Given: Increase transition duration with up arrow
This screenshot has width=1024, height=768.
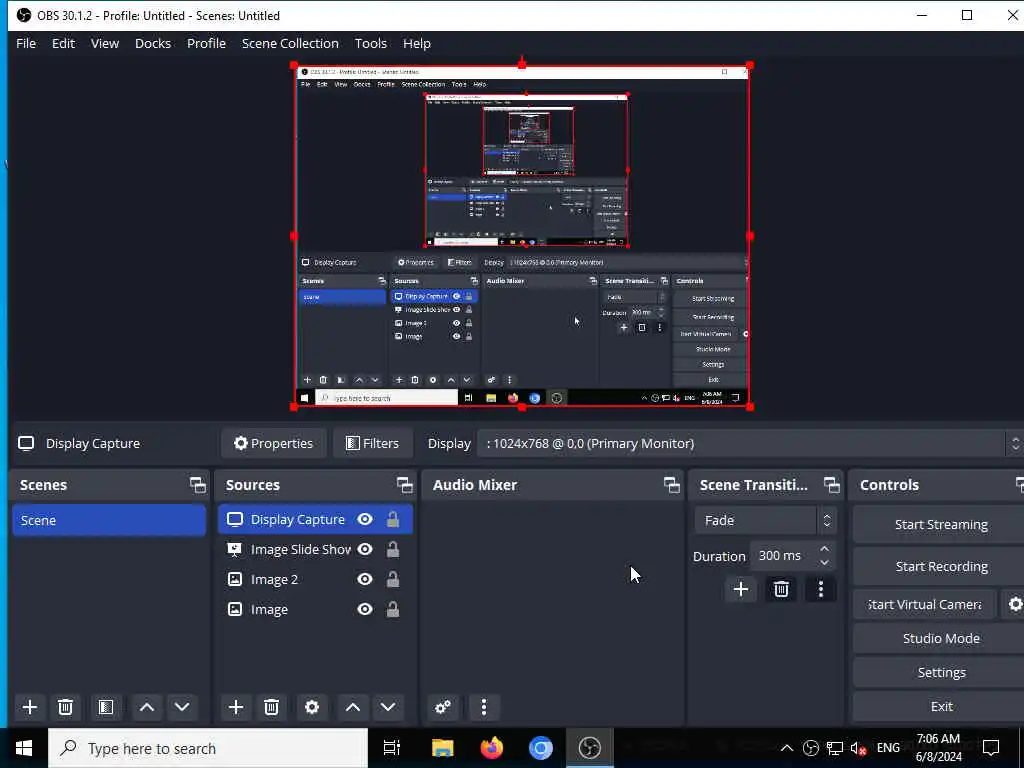Looking at the screenshot, I should coord(825,549).
